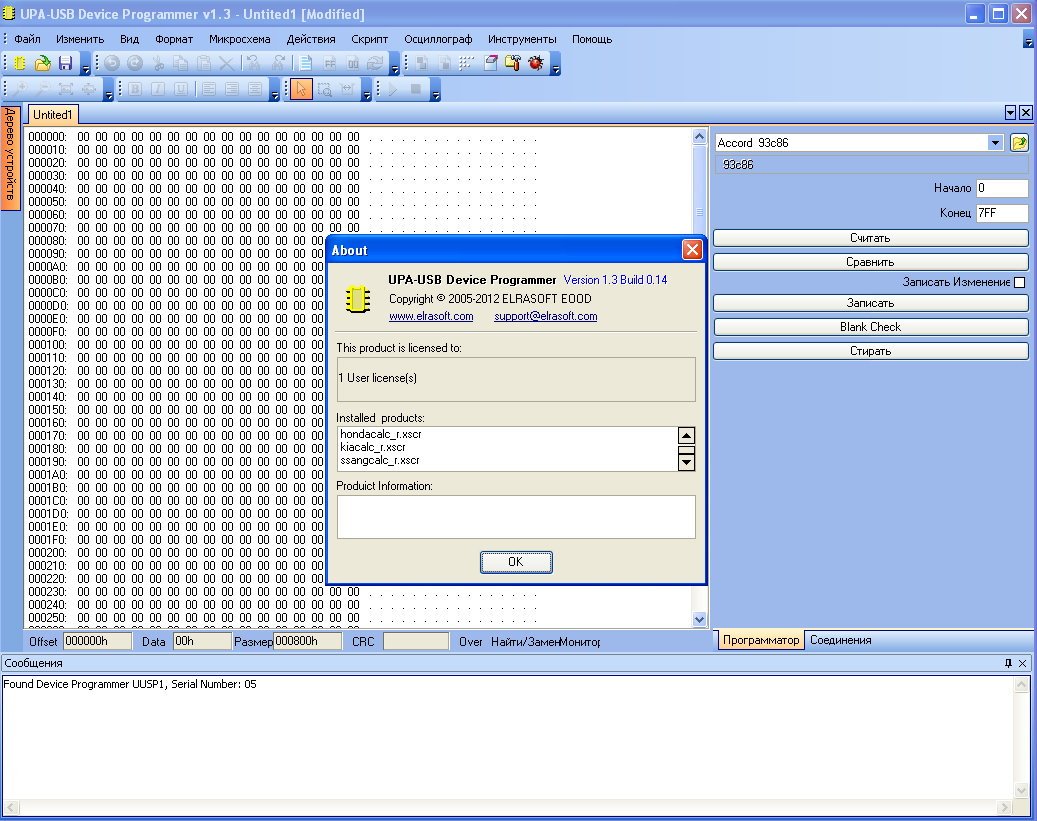Screen dimensions: 1037x821
Task: Expand the Accord 93c86 device dropdown
Action: coord(995,143)
